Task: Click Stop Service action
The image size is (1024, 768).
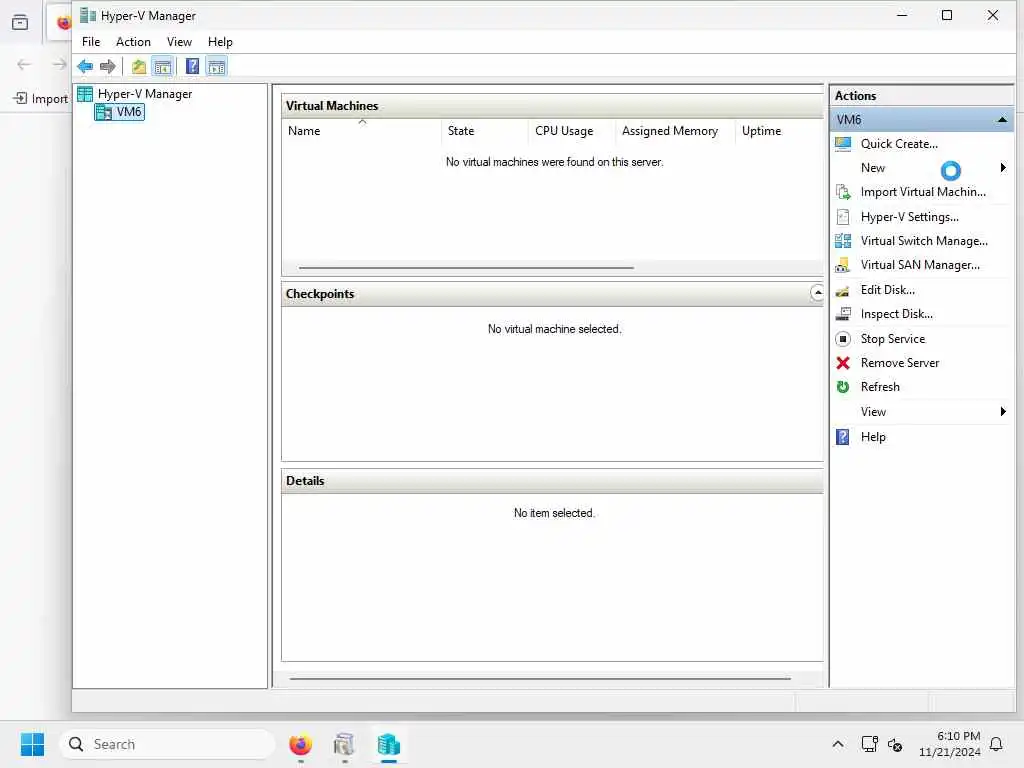Action: coord(892,339)
